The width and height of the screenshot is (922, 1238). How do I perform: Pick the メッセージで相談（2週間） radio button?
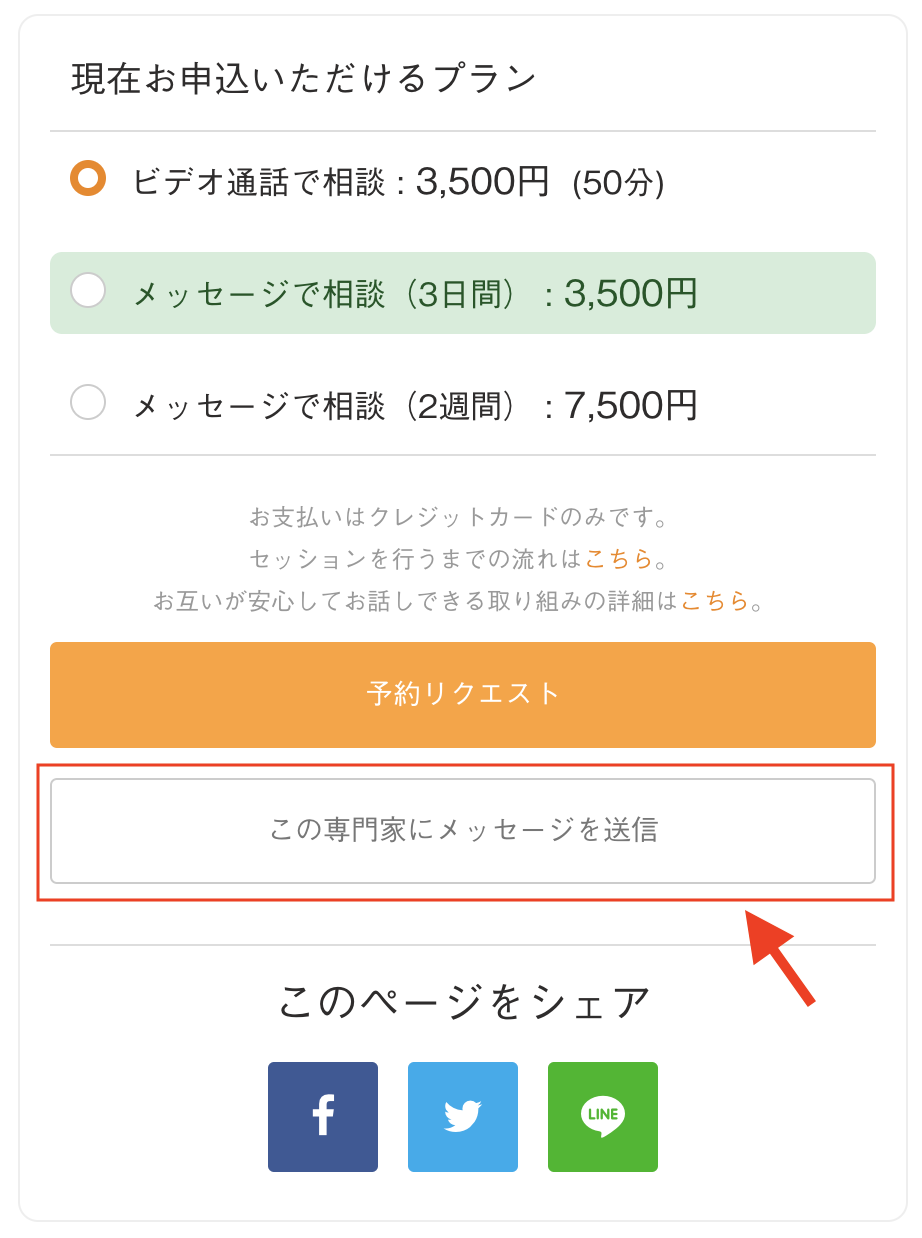point(88,403)
